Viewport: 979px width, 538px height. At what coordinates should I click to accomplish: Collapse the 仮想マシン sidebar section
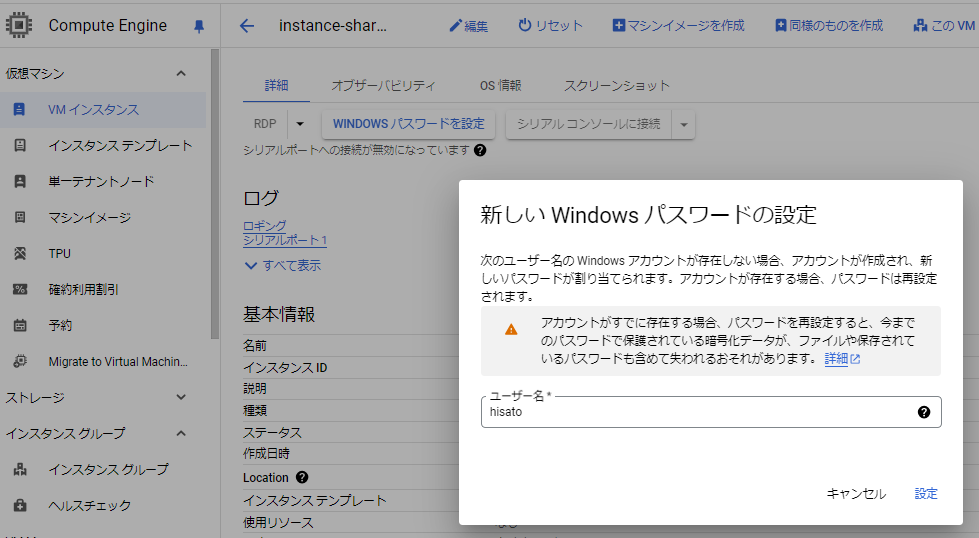[x=181, y=73]
